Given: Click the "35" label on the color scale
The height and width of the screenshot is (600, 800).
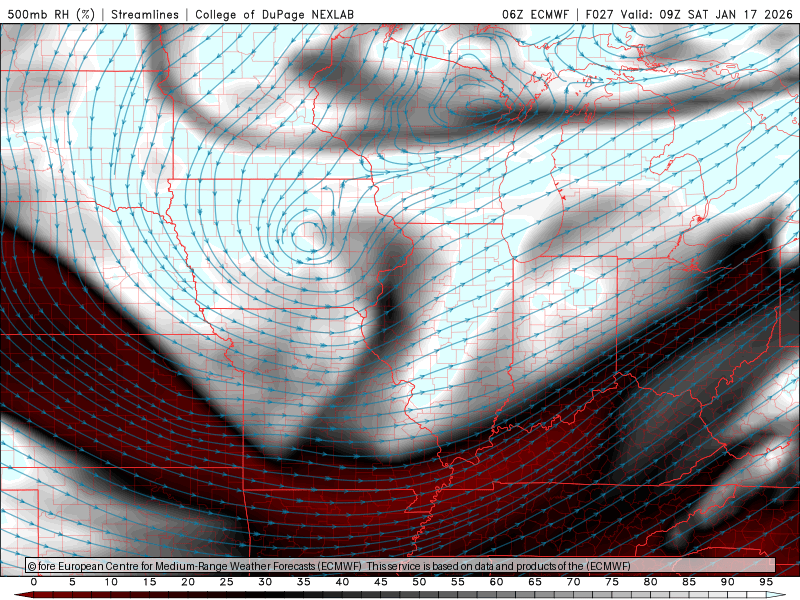Looking at the screenshot, I should pyautogui.click(x=304, y=582).
